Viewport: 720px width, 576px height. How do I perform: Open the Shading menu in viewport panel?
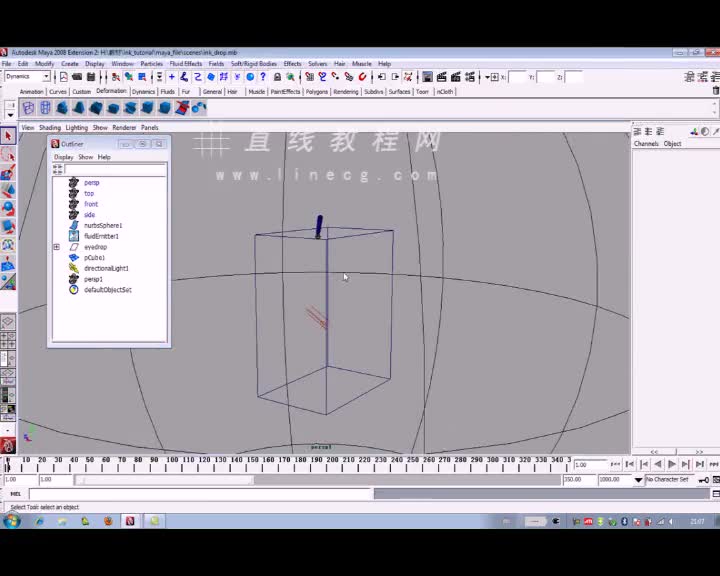tap(49, 128)
